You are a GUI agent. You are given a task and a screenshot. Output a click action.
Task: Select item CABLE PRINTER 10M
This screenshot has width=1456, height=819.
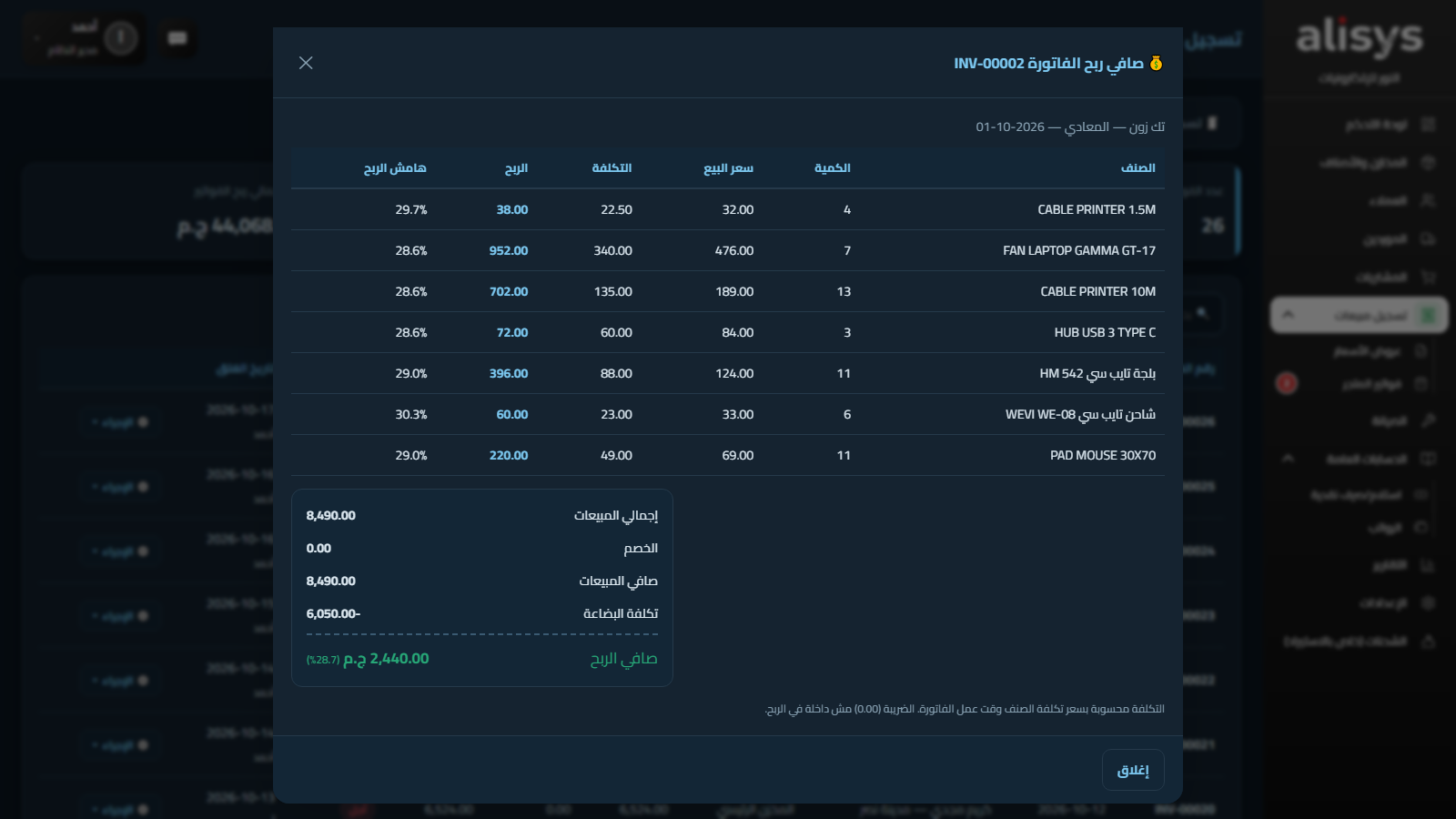[x=1098, y=291]
